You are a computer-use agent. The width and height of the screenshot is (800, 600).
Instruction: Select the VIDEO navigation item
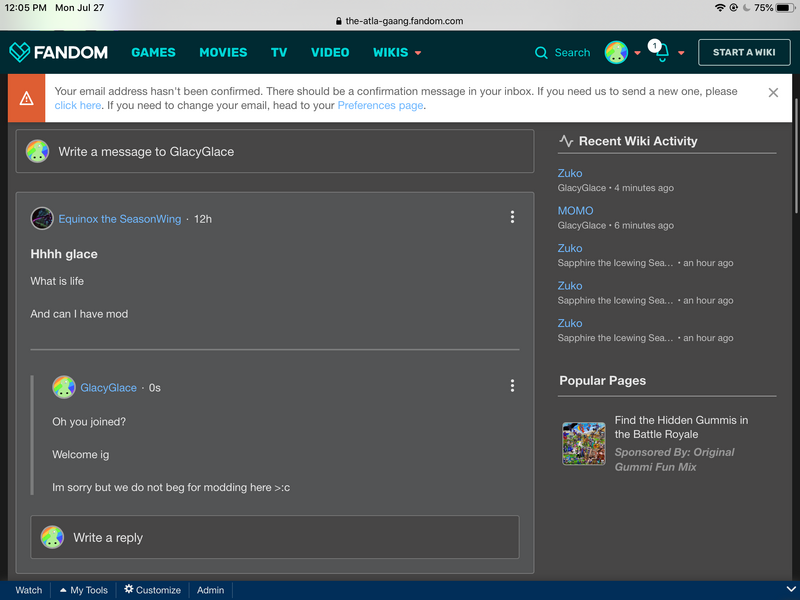click(x=330, y=52)
